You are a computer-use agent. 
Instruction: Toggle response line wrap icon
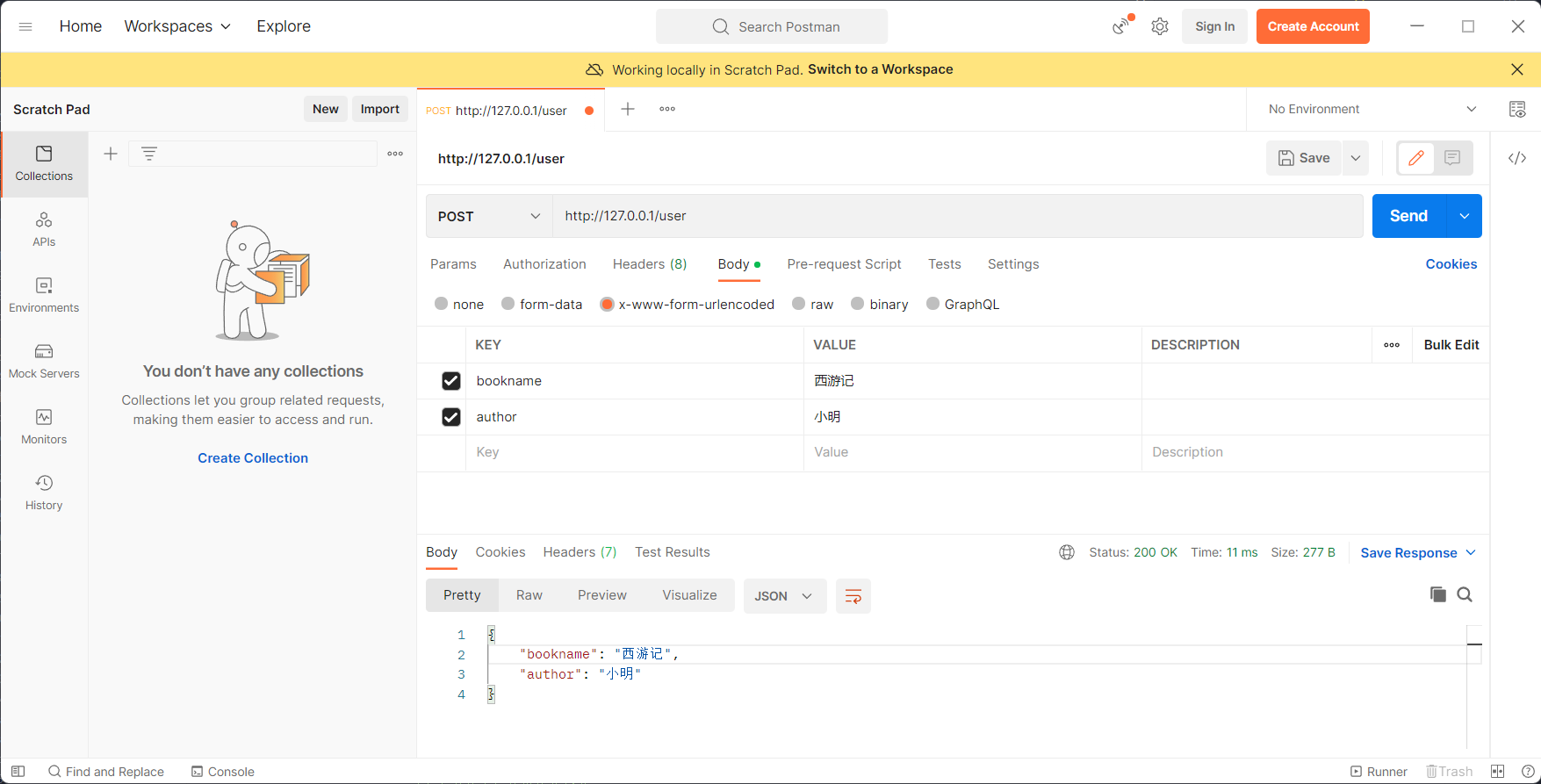tap(853, 596)
